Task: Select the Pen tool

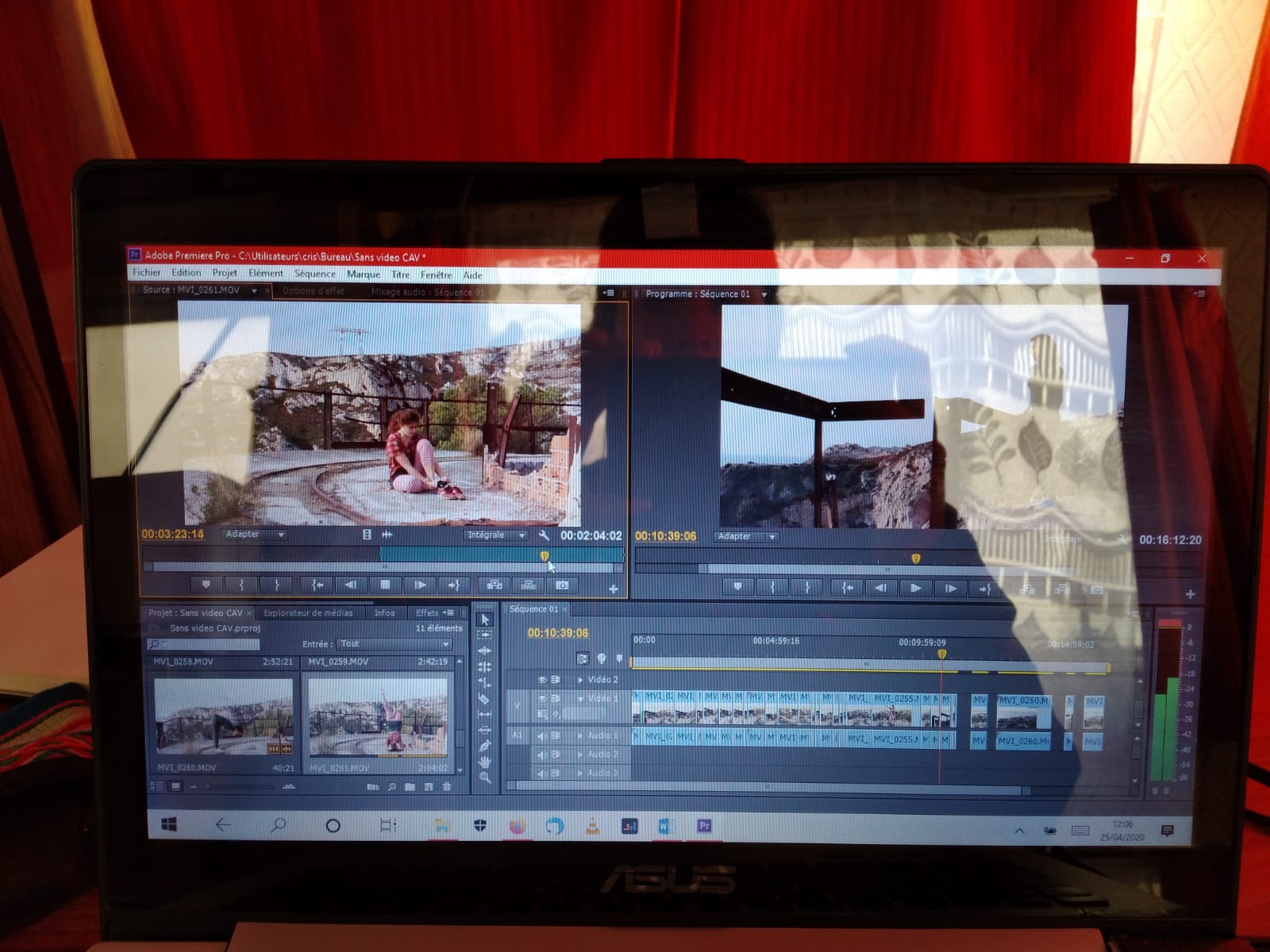Action: pyautogui.click(x=485, y=746)
